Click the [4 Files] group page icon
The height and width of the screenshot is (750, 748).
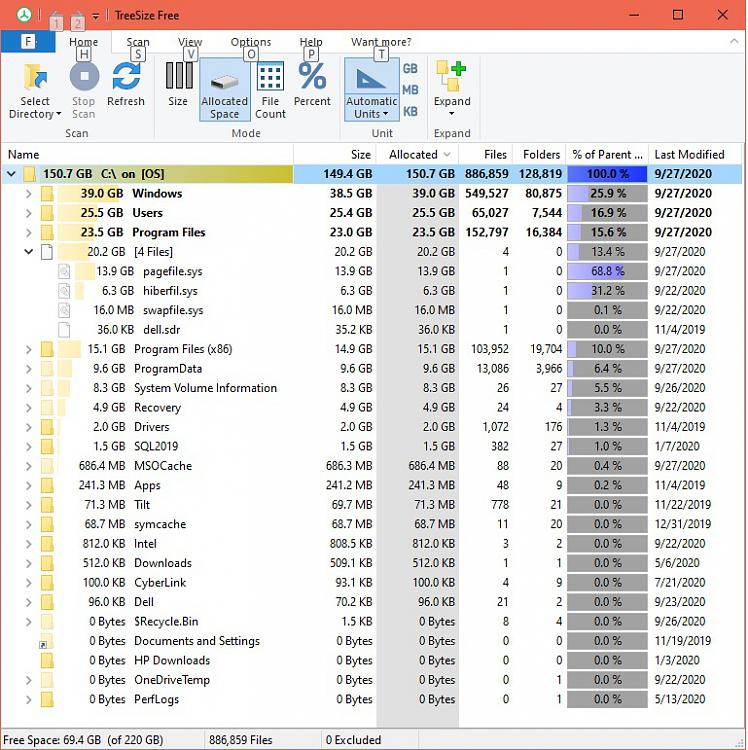[x=47, y=252]
